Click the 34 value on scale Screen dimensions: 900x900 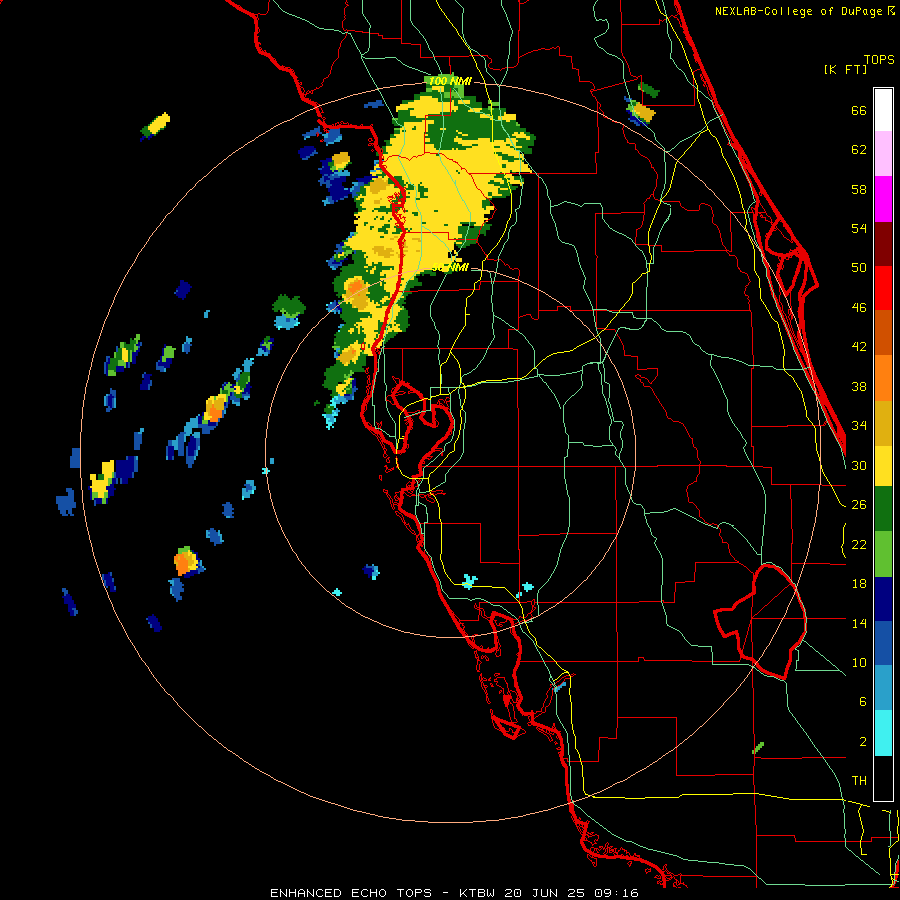859,425
